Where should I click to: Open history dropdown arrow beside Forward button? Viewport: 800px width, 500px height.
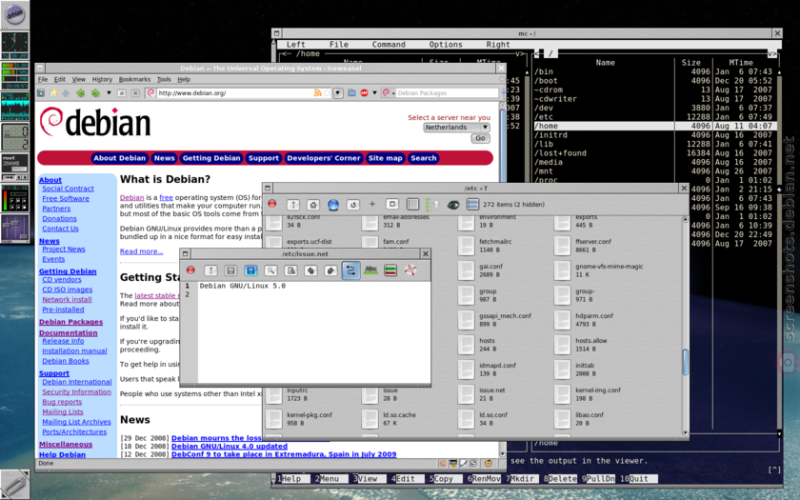click(109, 93)
